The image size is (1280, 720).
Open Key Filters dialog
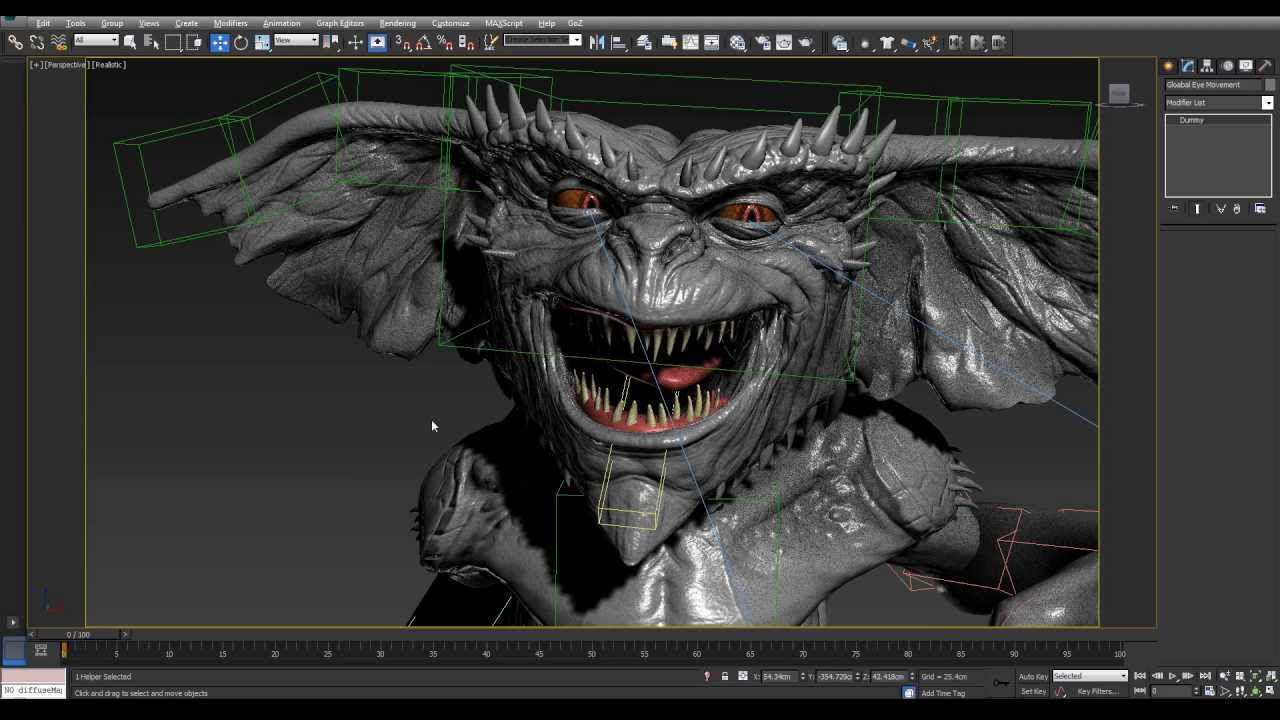(1098, 691)
